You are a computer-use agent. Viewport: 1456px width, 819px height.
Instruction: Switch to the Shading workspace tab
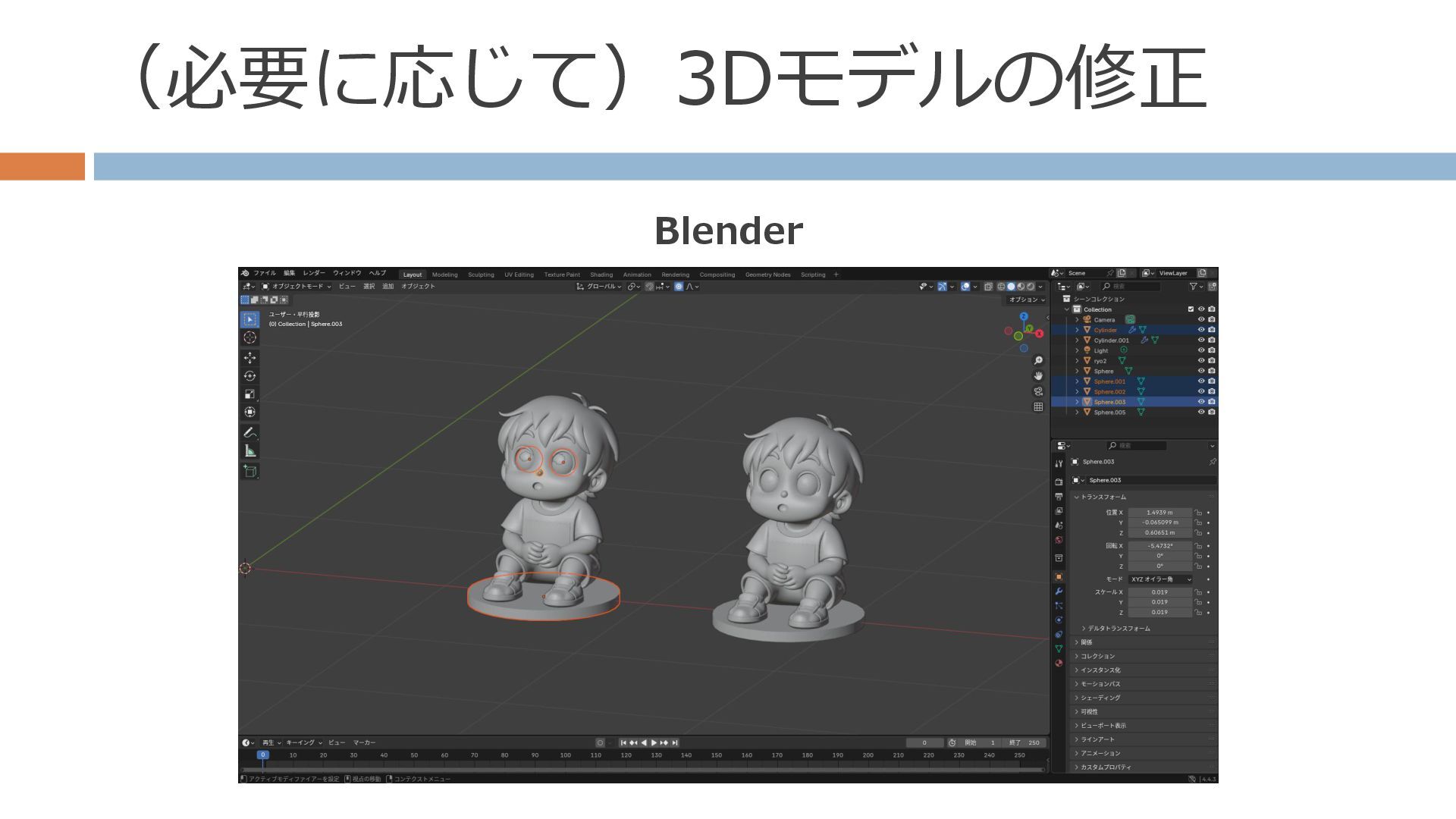click(x=601, y=275)
